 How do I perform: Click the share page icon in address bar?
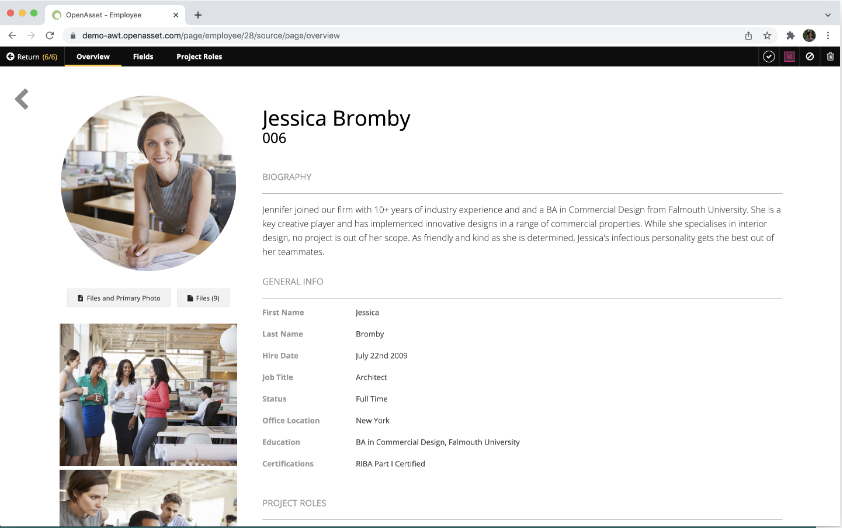click(748, 35)
